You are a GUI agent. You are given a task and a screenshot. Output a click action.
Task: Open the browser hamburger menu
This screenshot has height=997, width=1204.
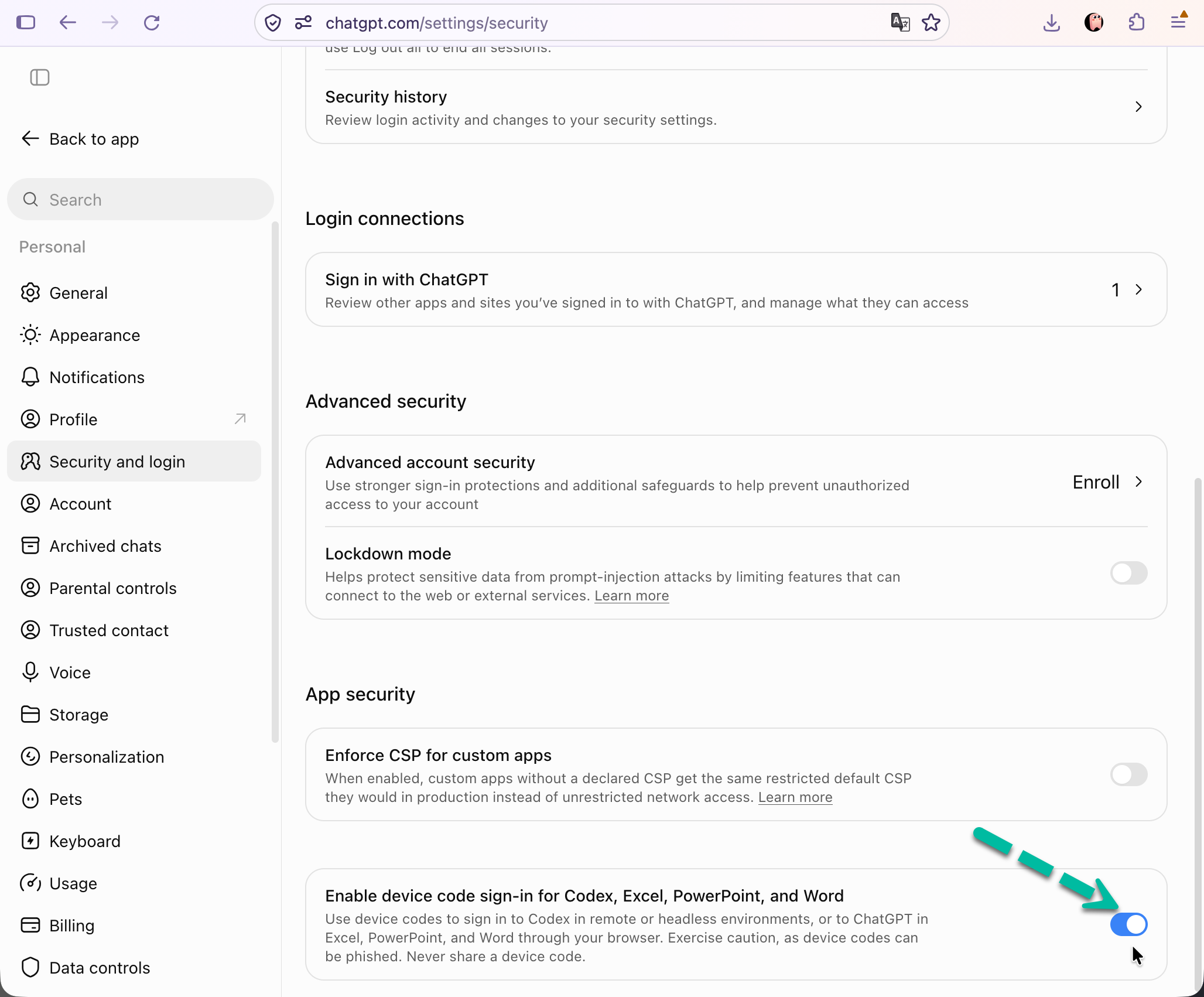1178,22
